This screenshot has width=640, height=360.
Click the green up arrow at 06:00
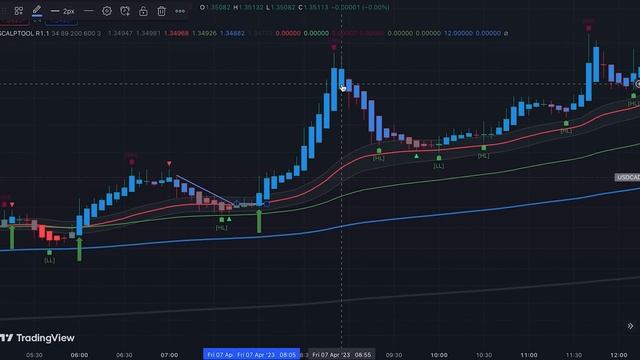[x=79, y=249]
